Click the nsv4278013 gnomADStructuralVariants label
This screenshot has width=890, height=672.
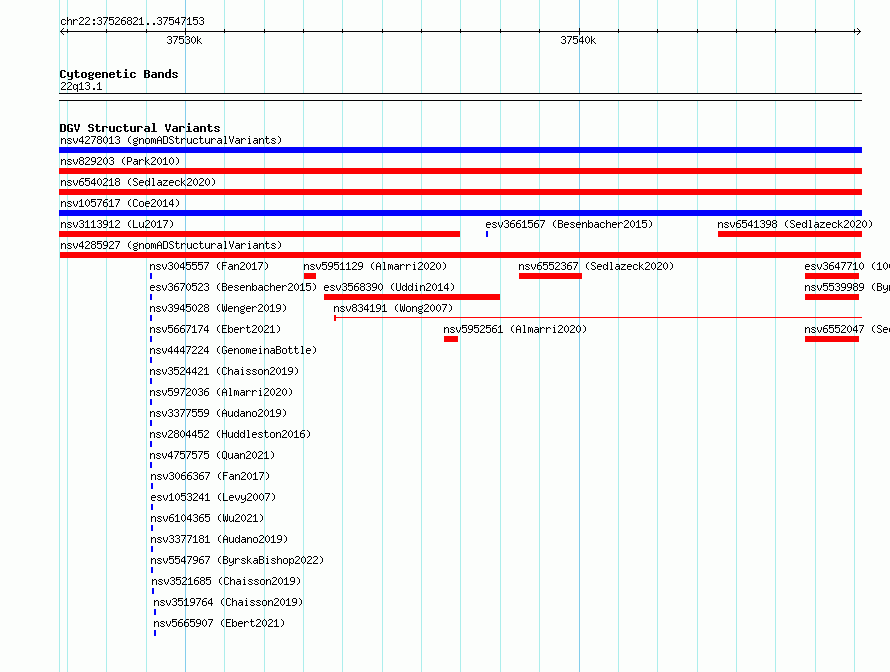pos(171,140)
